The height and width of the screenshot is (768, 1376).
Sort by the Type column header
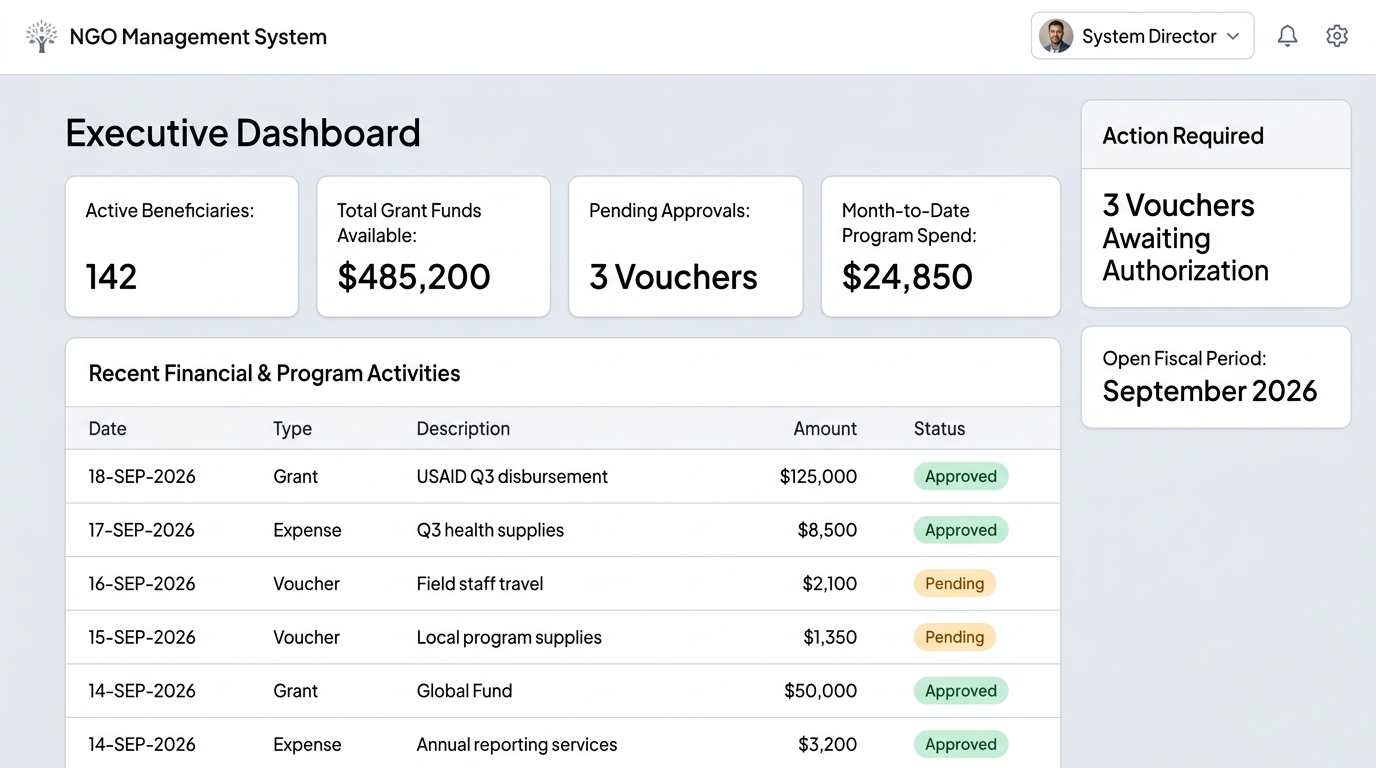[x=292, y=429]
